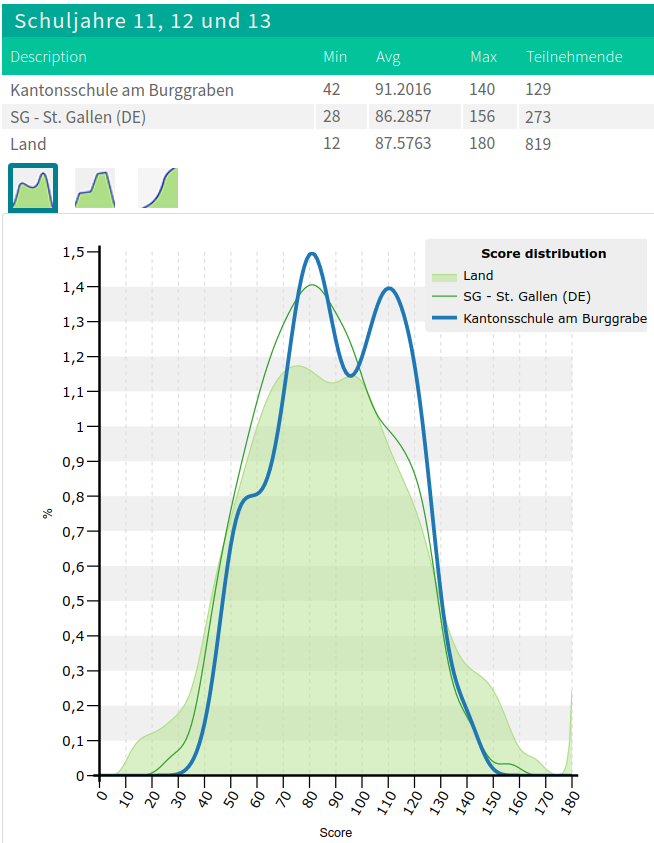Click the Avg column header
Image resolution: width=654 pixels, height=843 pixels.
[388, 57]
